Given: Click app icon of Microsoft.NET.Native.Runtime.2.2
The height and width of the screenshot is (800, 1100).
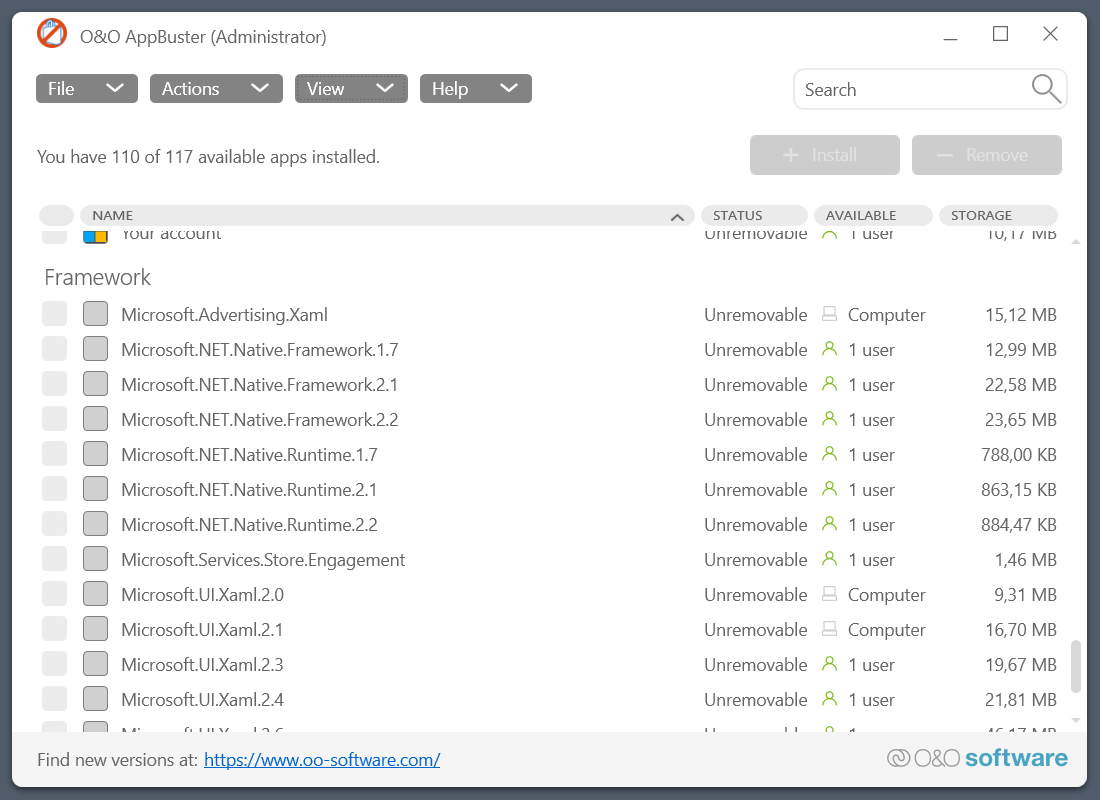Looking at the screenshot, I should pos(95,524).
